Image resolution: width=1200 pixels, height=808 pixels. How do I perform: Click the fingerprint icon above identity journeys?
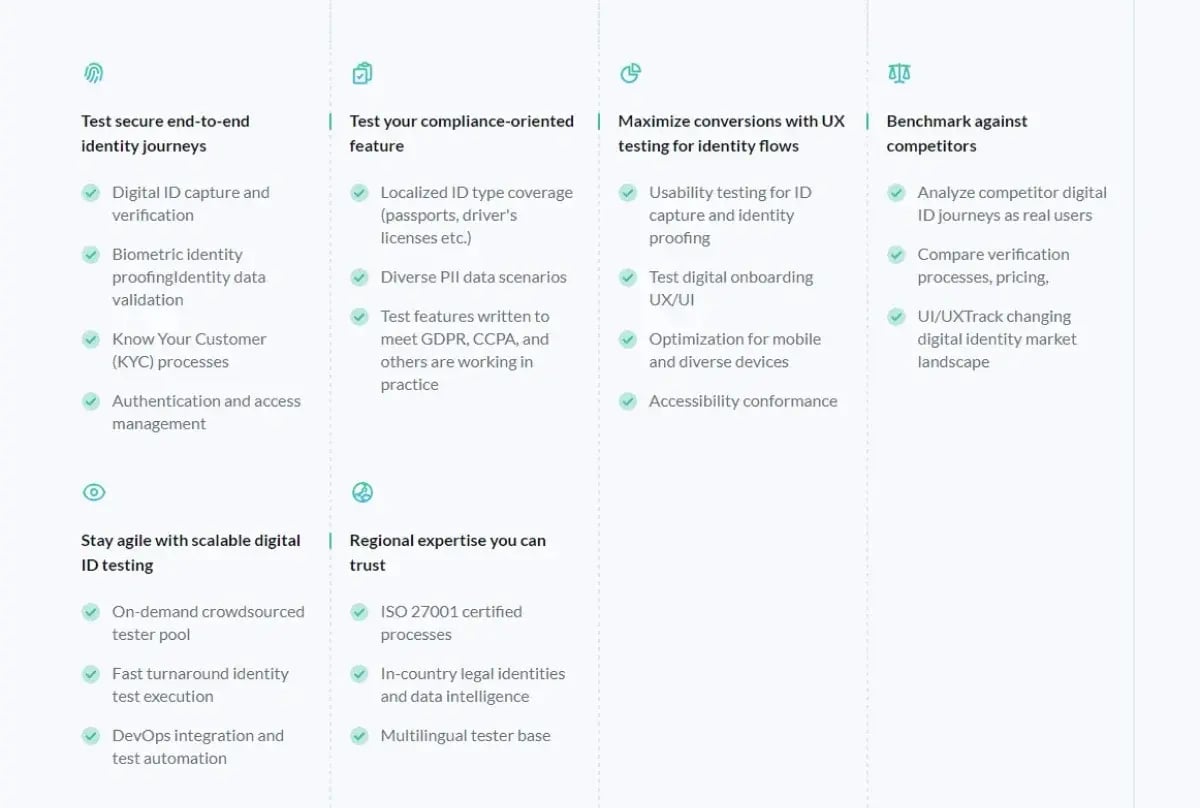[93, 73]
